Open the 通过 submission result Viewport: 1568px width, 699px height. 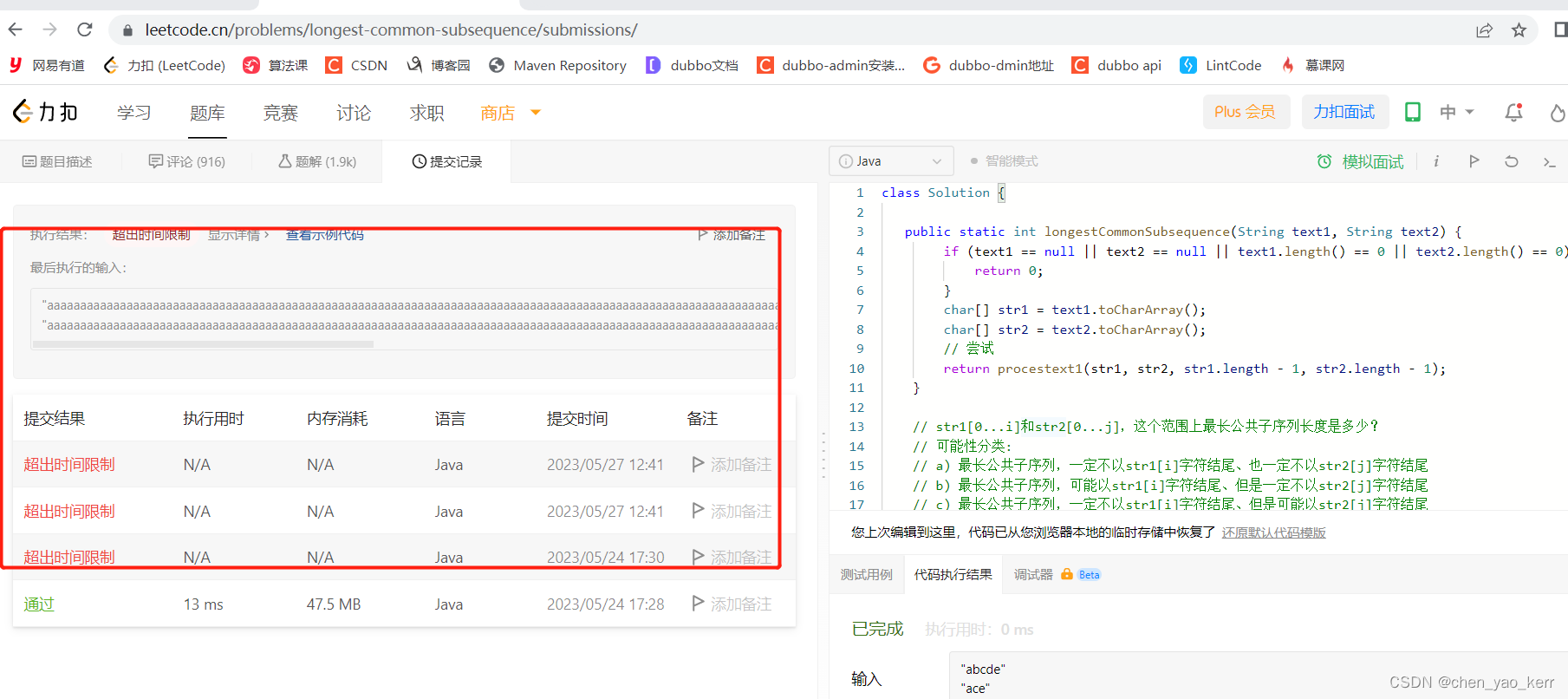pyautogui.click(x=39, y=604)
